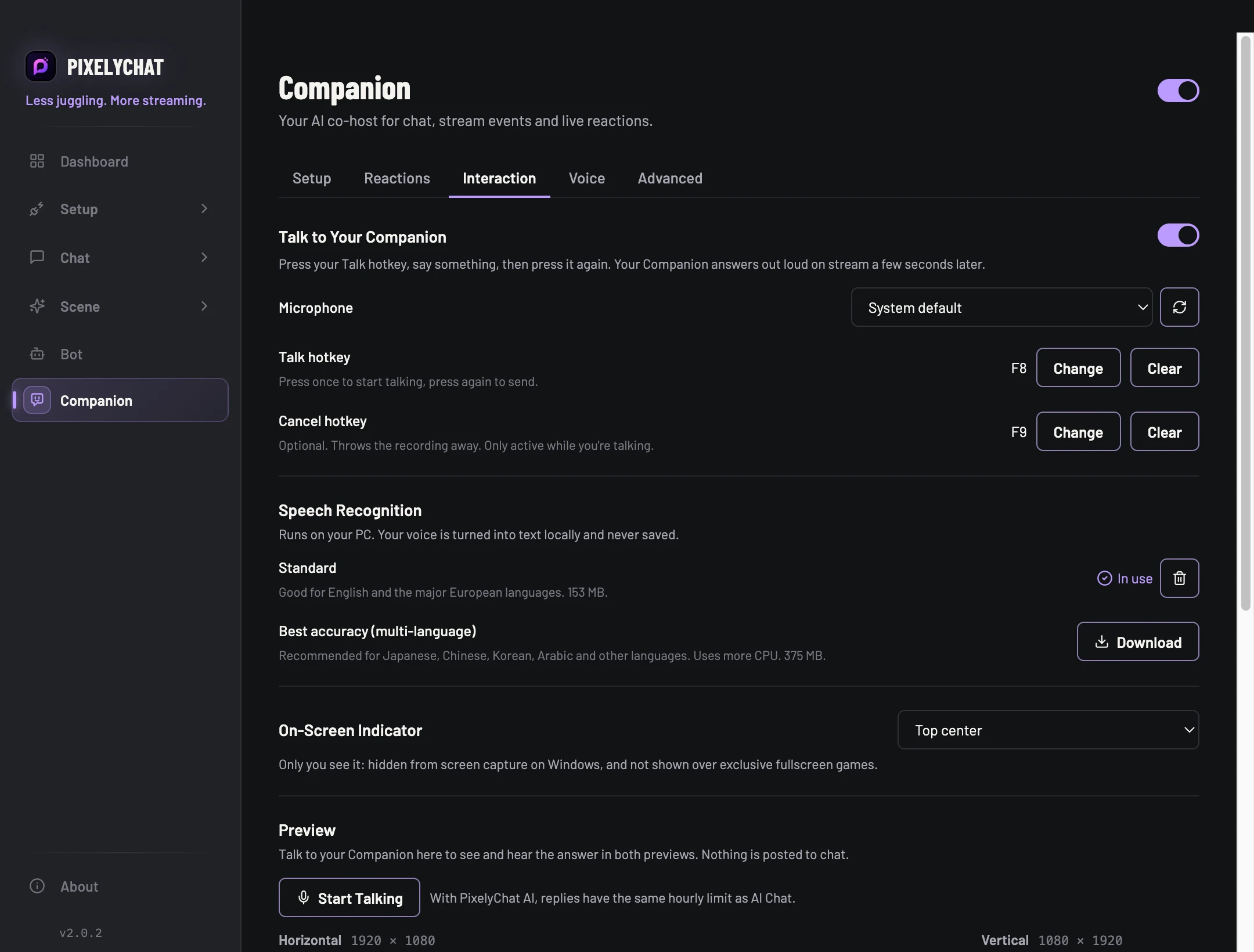
Task: Click the v2.0.2 version label
Action: click(81, 933)
